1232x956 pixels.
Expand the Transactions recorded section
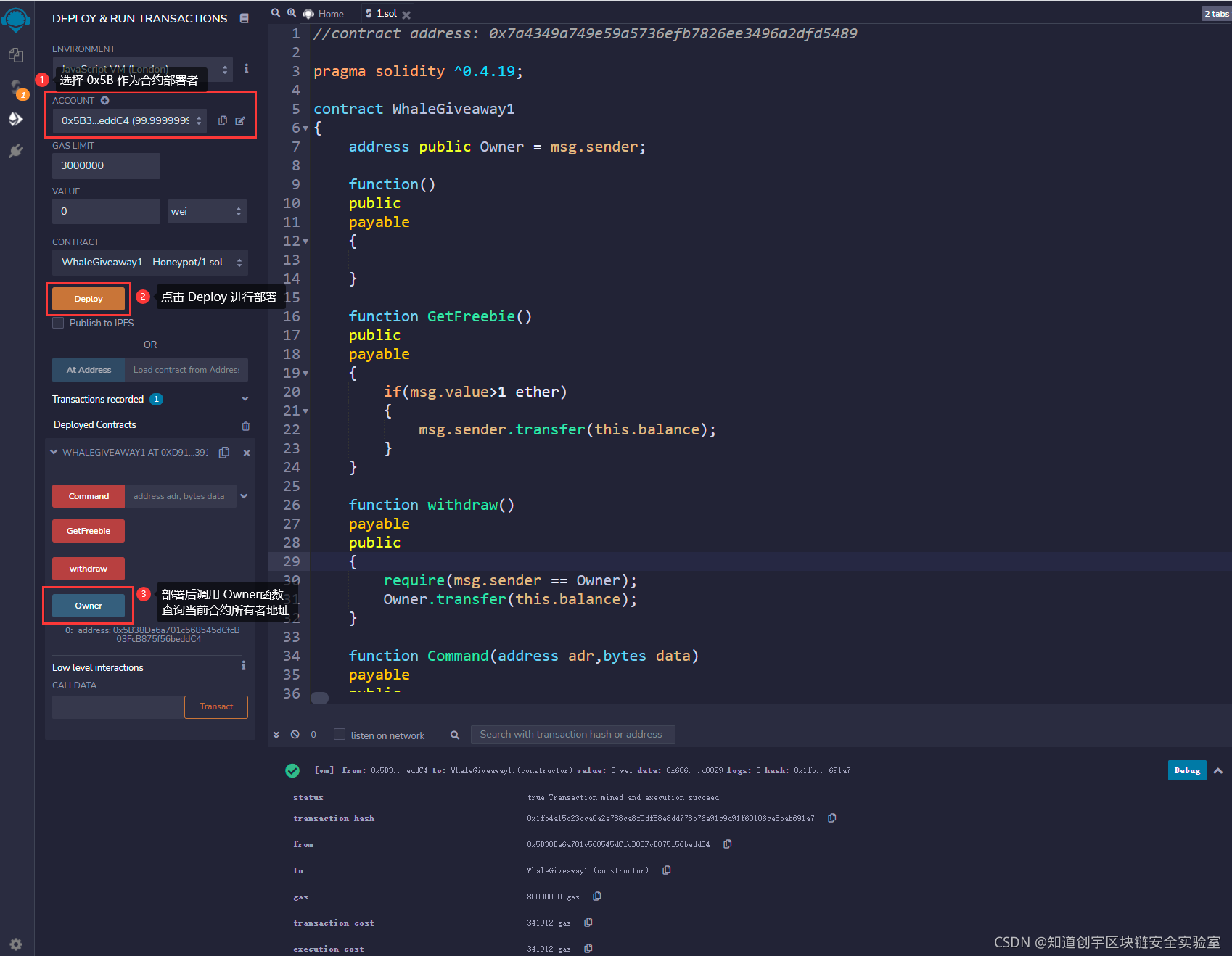click(x=245, y=399)
